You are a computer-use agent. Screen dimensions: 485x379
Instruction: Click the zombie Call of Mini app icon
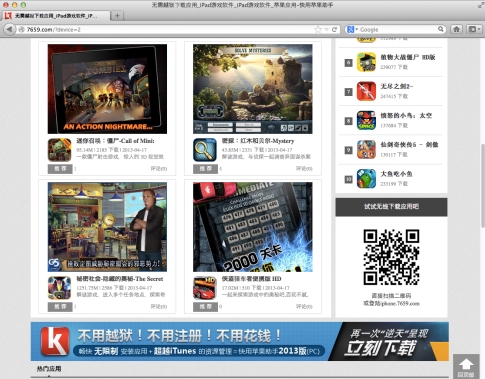coord(59,150)
